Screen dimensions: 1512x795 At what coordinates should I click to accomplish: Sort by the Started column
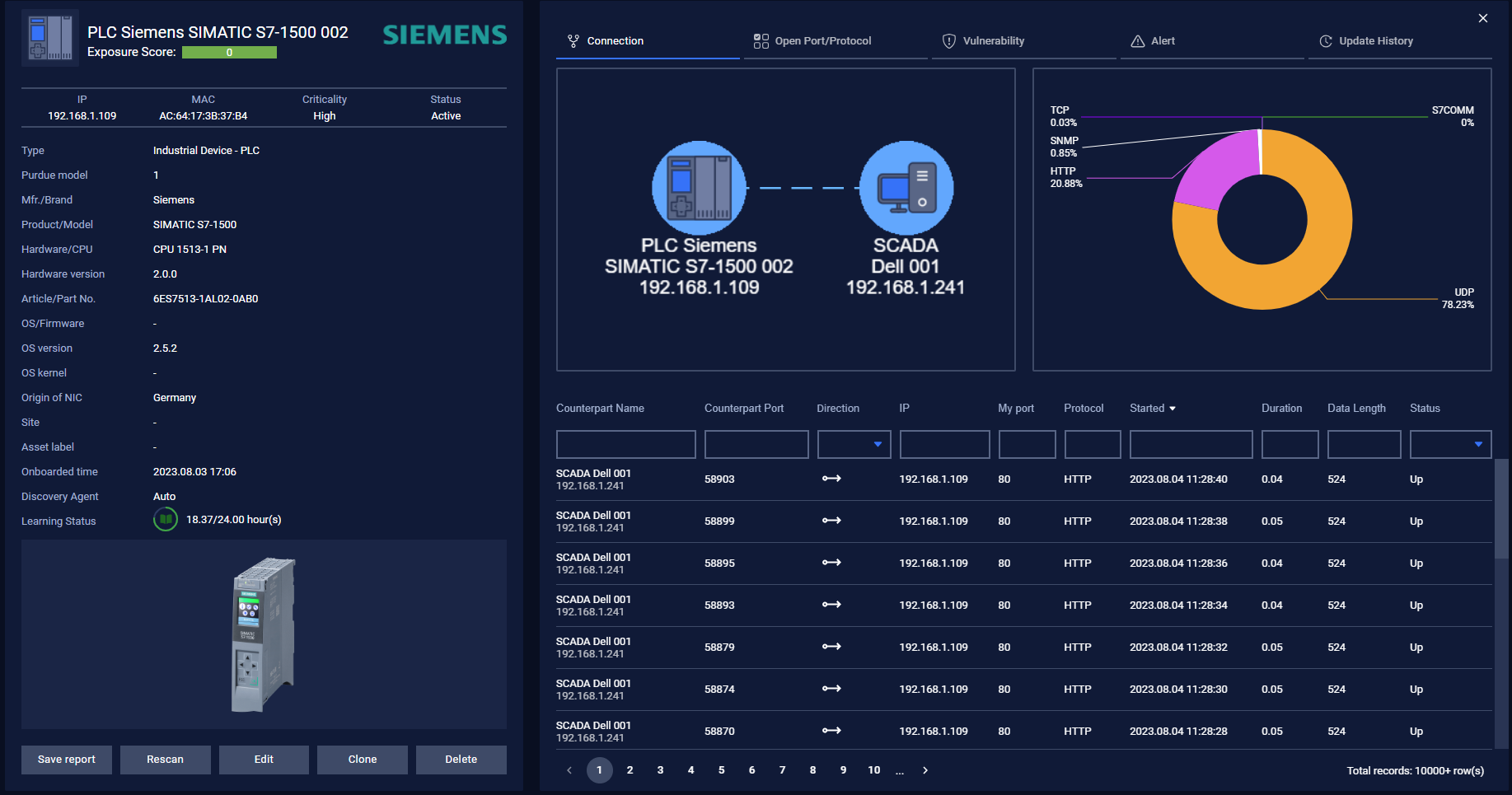tap(1153, 409)
